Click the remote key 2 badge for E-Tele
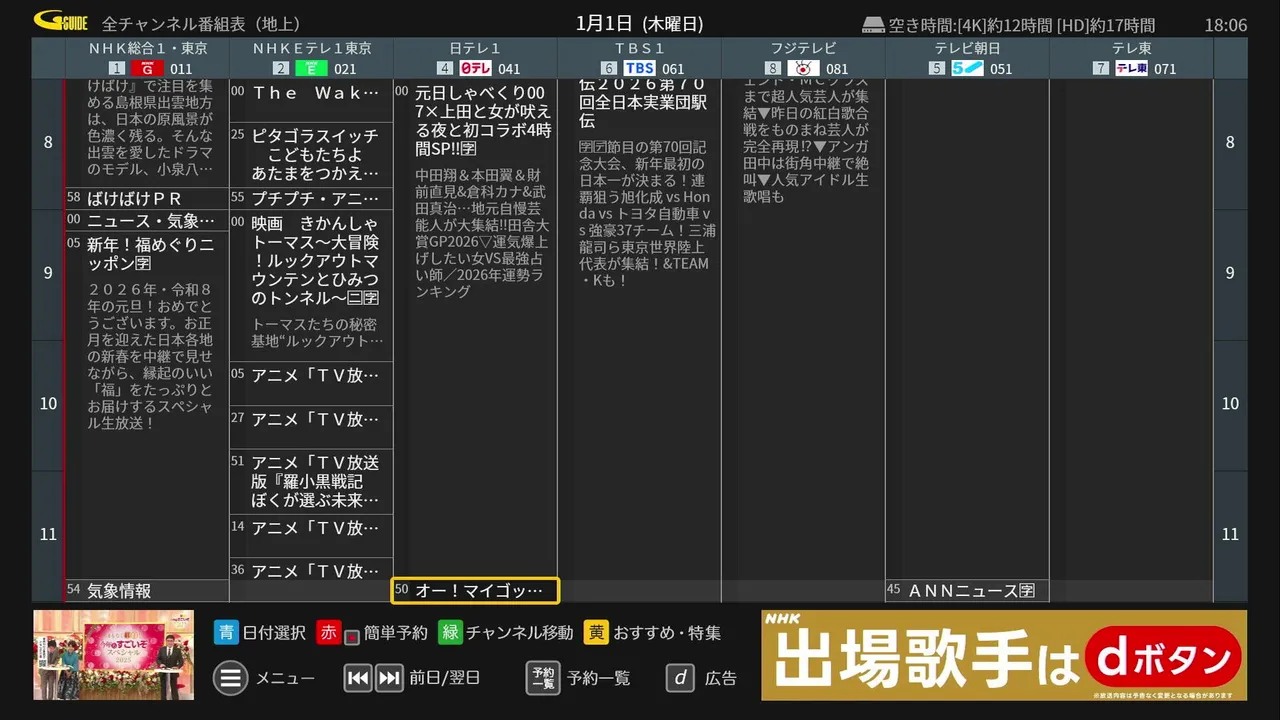Screen dimensions: 1280x720 coord(281,68)
